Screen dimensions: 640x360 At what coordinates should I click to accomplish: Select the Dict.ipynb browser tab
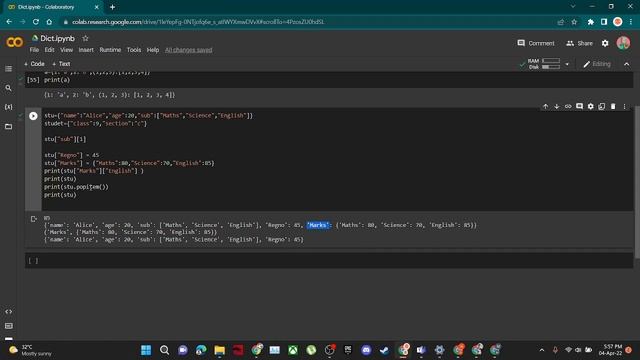(53, 7)
